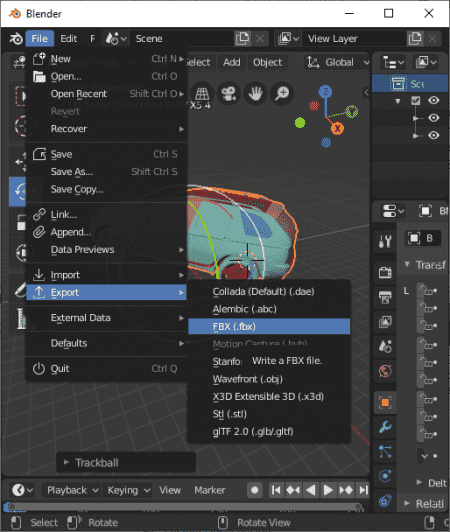The width and height of the screenshot is (450, 532).
Task: Toggle eye visibility of top collection row
Action: (433, 100)
